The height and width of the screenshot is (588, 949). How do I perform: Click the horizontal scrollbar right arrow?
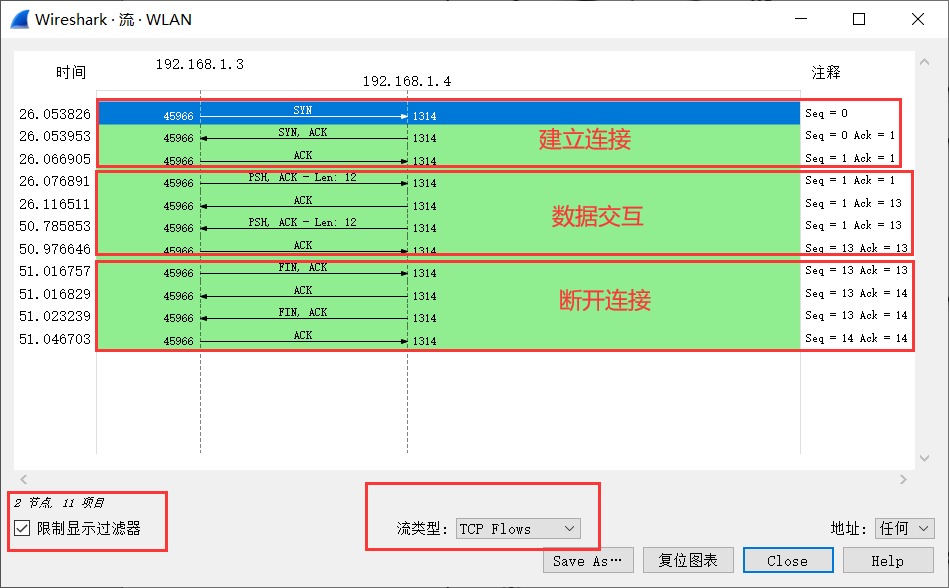(x=903, y=479)
